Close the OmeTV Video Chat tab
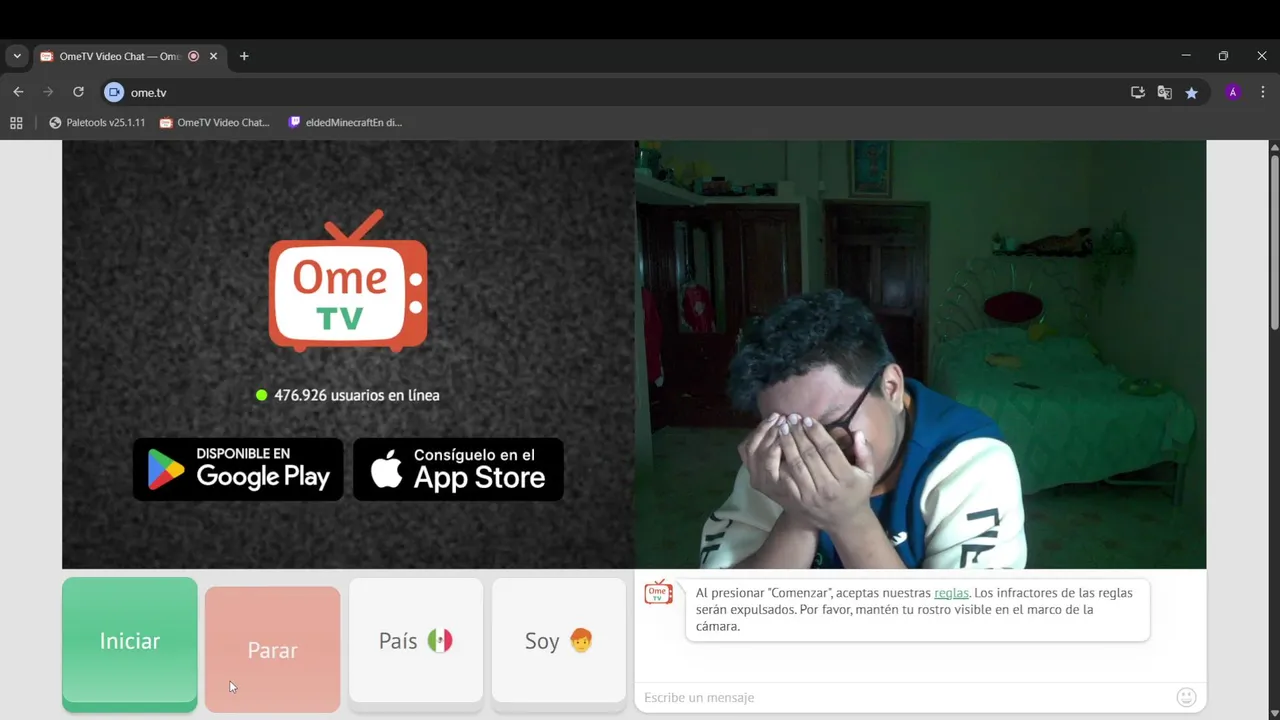This screenshot has width=1280, height=720. pos(213,56)
